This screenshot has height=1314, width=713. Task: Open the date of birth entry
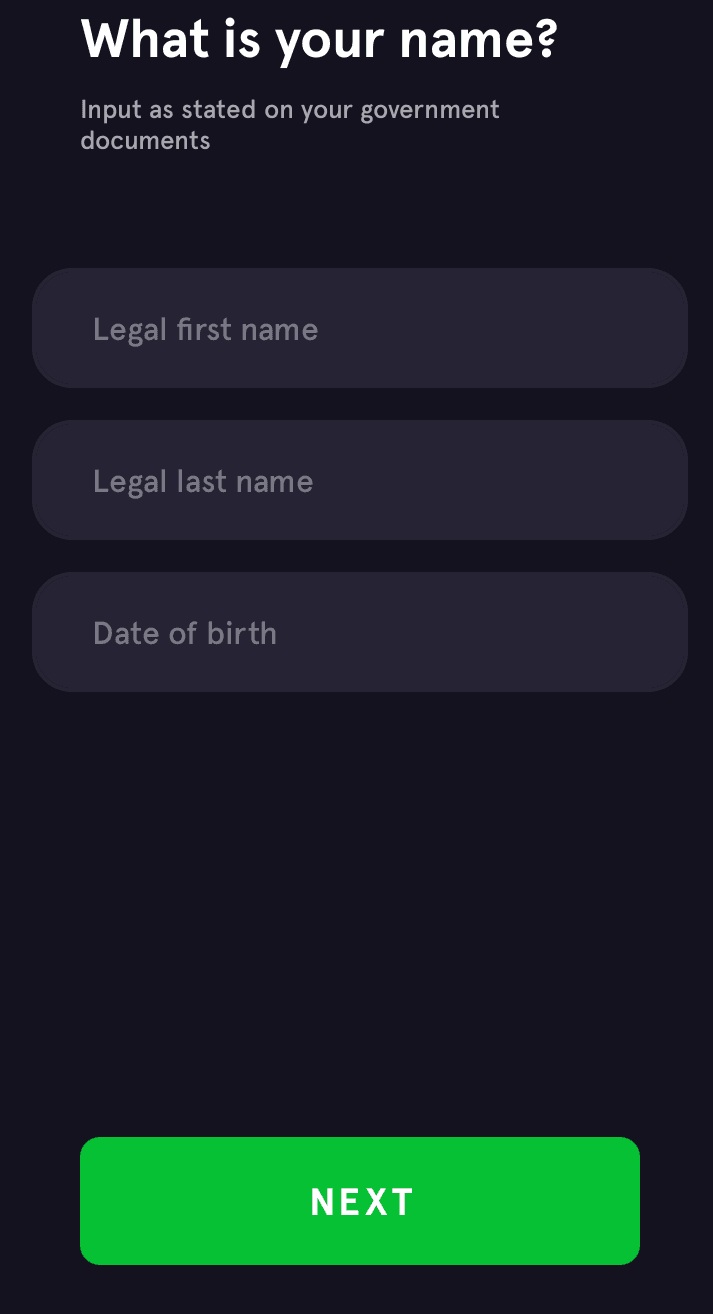360,632
